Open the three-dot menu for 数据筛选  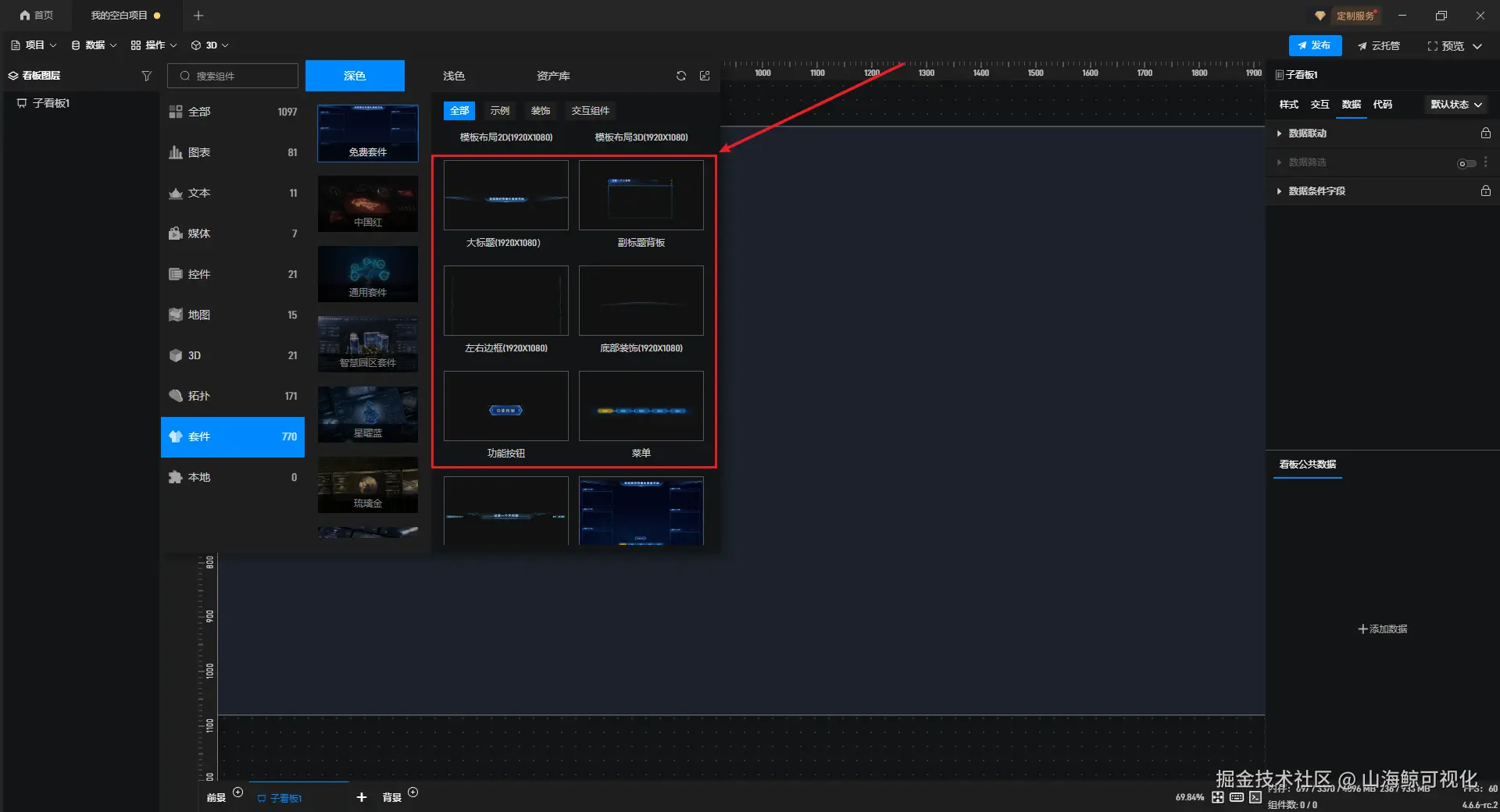[x=1486, y=162]
